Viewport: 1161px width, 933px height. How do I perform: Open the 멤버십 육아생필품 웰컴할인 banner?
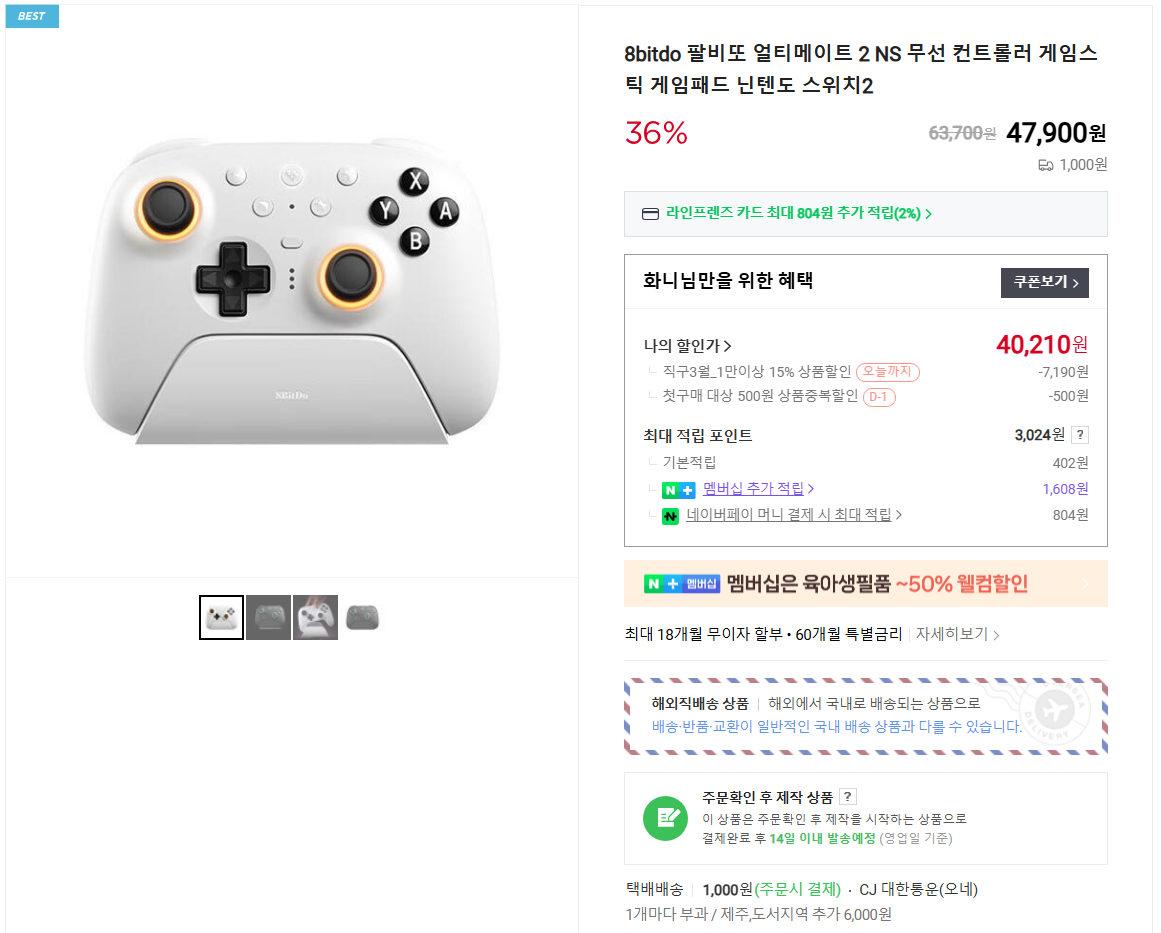(866, 583)
